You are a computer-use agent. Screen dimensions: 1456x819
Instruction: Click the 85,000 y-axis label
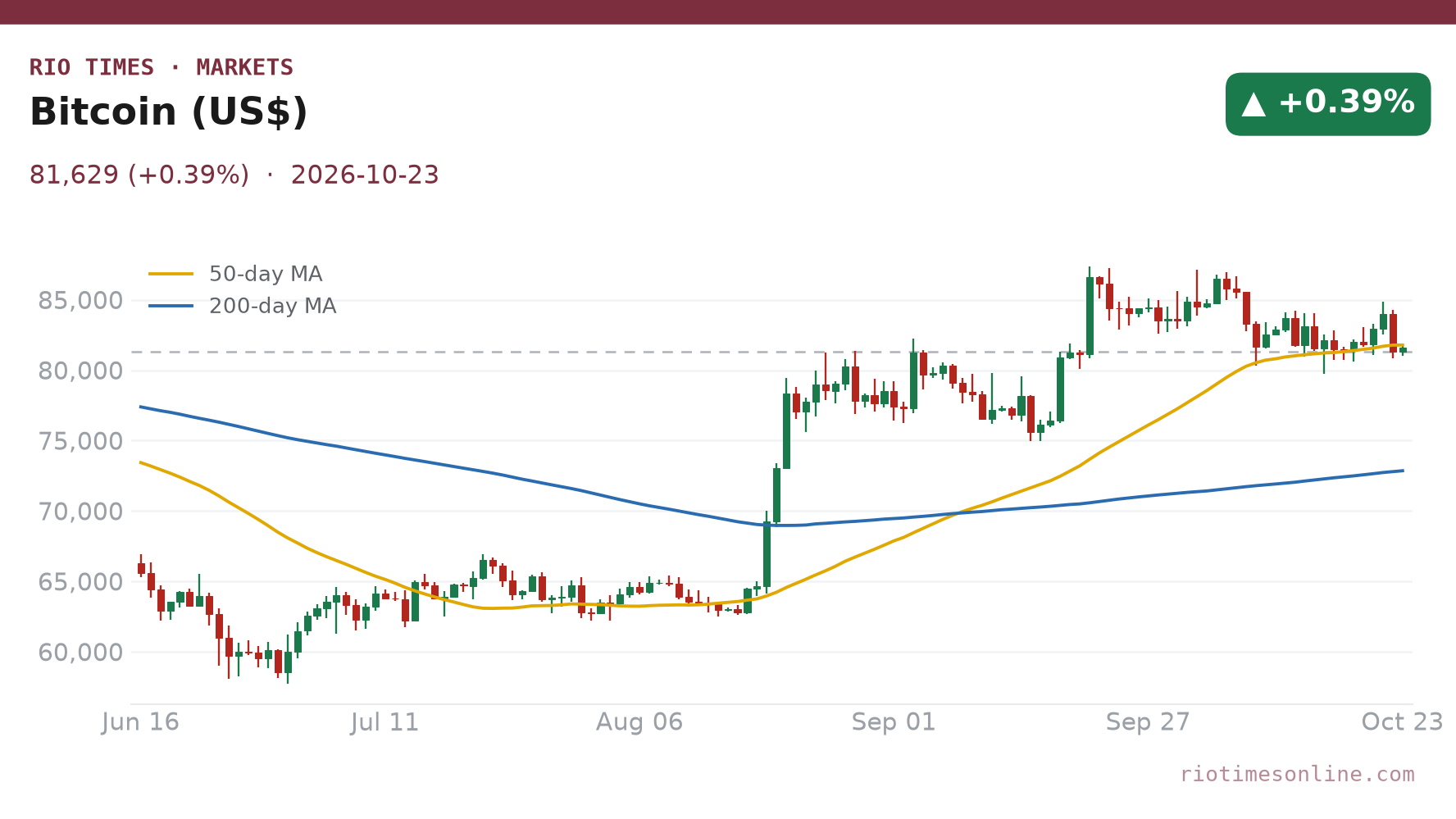tap(80, 301)
